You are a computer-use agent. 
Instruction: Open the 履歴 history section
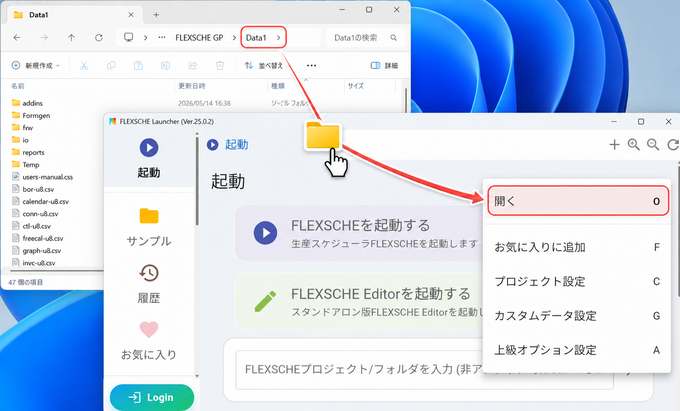(149, 284)
